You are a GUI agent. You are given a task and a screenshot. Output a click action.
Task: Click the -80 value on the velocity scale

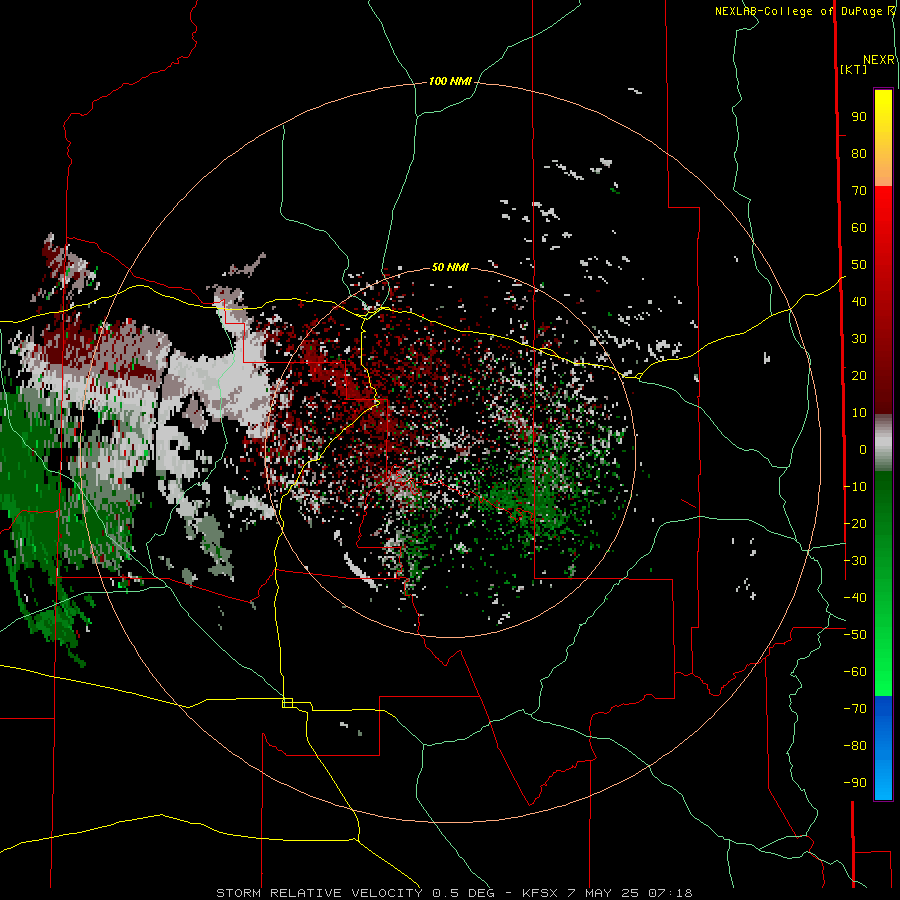click(x=855, y=746)
